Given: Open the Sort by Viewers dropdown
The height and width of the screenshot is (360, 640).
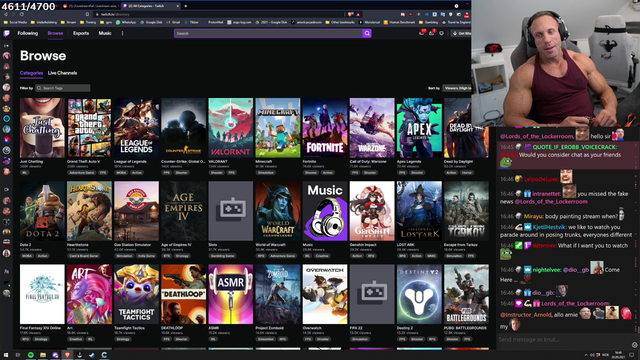Looking at the screenshot, I should [x=457, y=88].
